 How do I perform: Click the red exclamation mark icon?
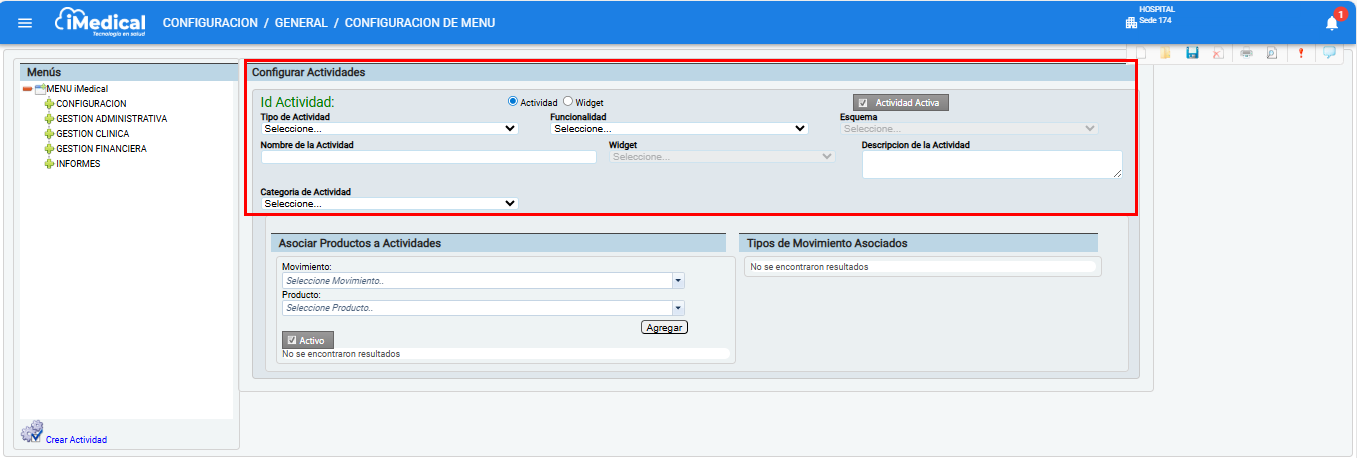coord(1301,53)
